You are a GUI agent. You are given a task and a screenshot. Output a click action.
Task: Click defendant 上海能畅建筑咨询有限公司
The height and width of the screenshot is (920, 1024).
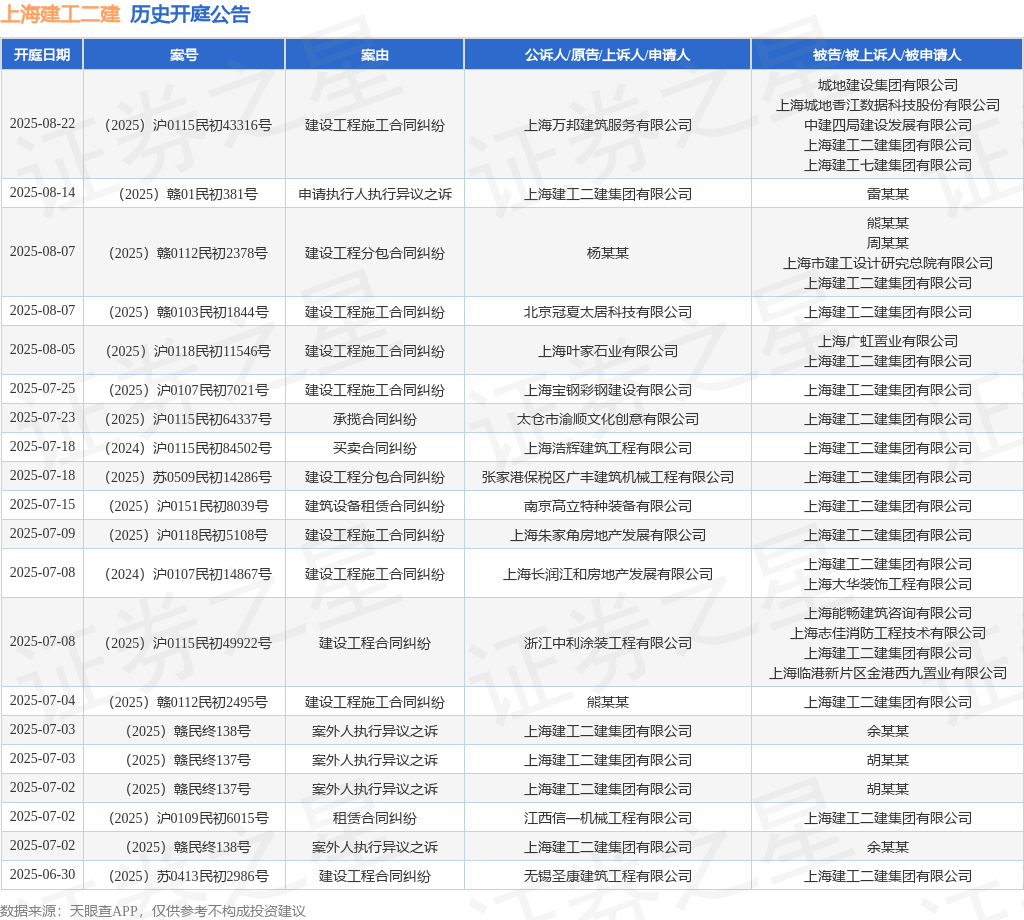[888, 613]
